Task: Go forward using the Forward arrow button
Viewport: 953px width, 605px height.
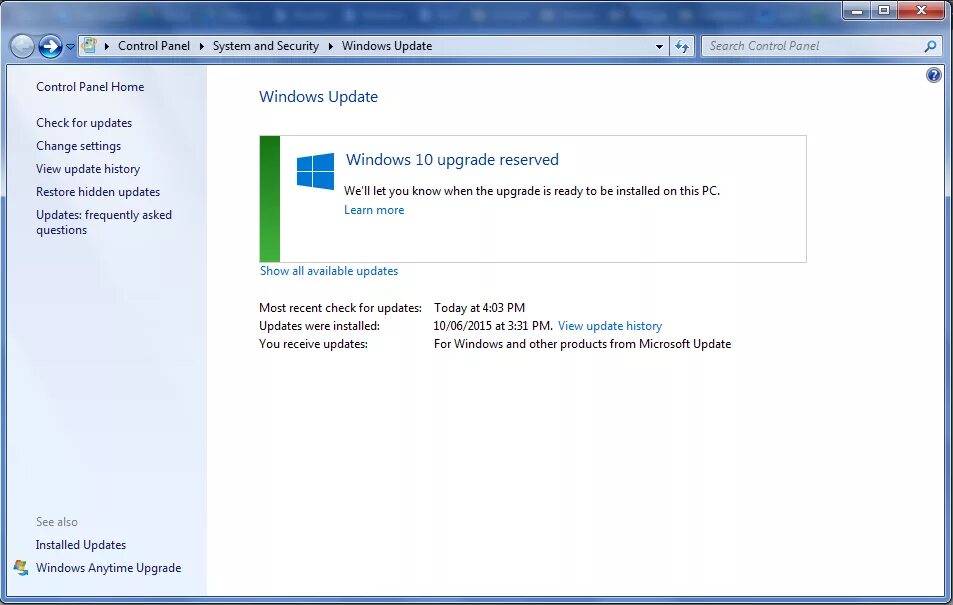Action: click(x=50, y=46)
